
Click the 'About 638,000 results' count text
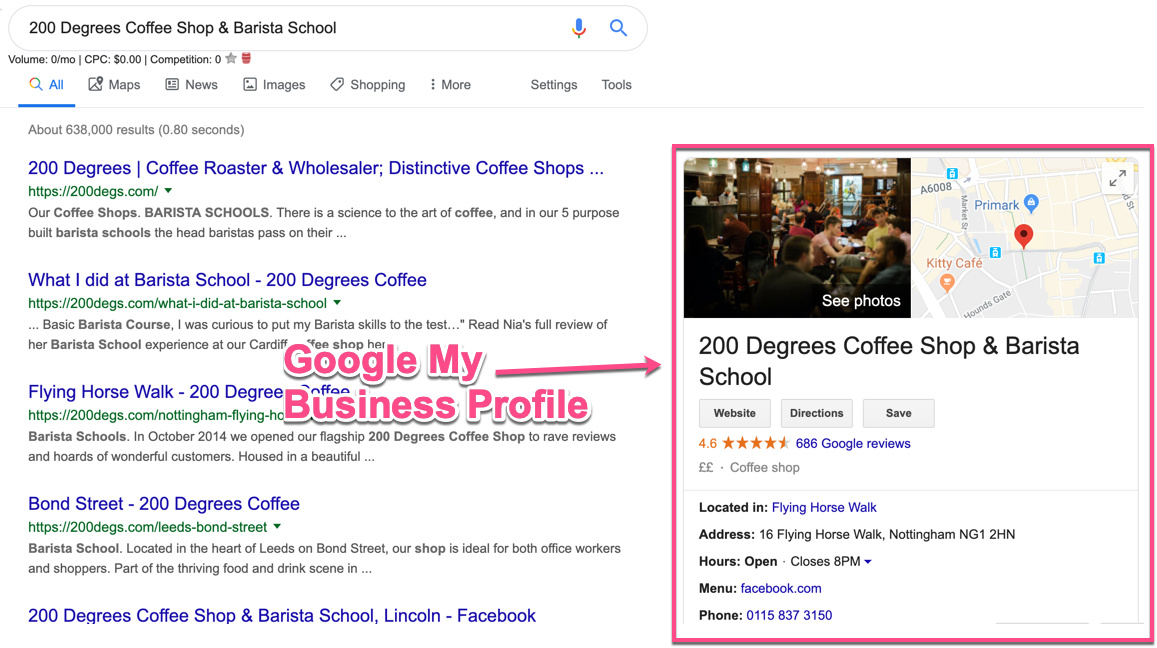pyautogui.click(x=137, y=130)
